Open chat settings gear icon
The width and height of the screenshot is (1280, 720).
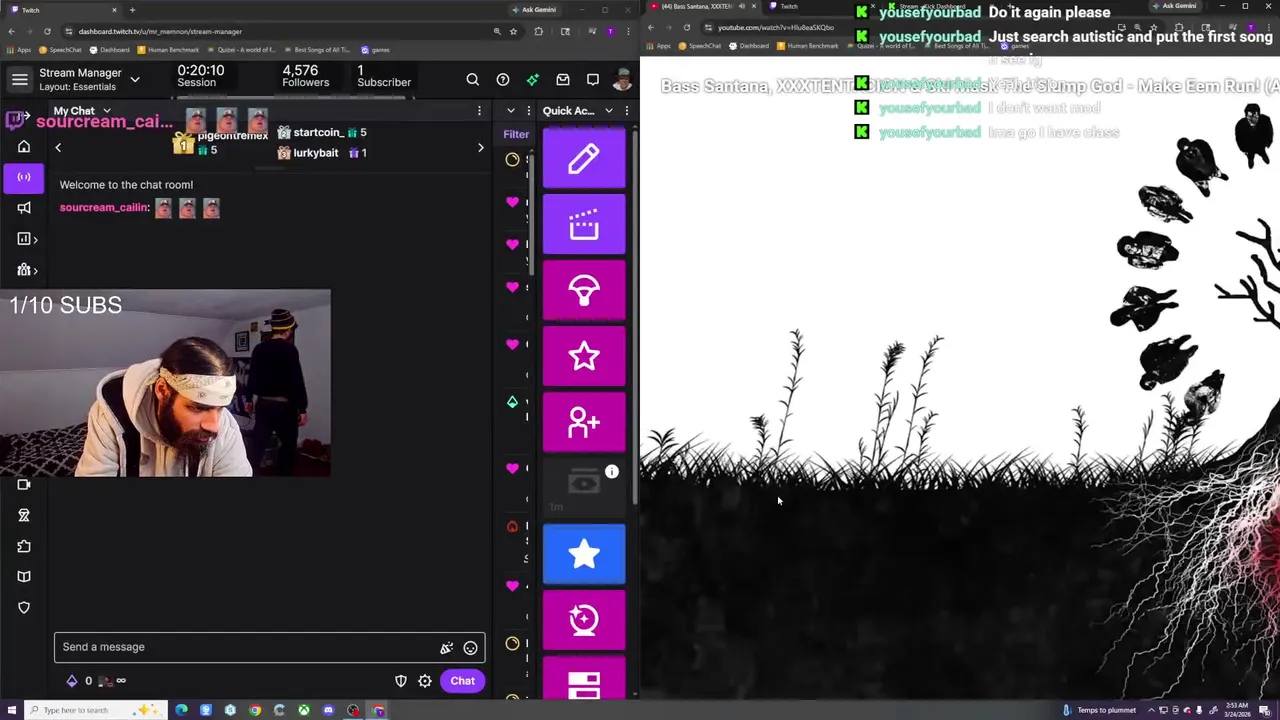point(425,681)
